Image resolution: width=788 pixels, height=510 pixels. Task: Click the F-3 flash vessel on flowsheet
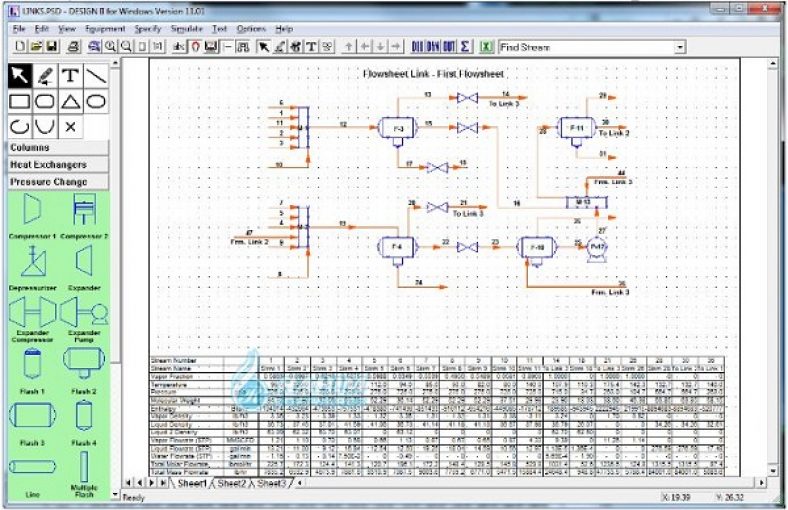(x=397, y=128)
